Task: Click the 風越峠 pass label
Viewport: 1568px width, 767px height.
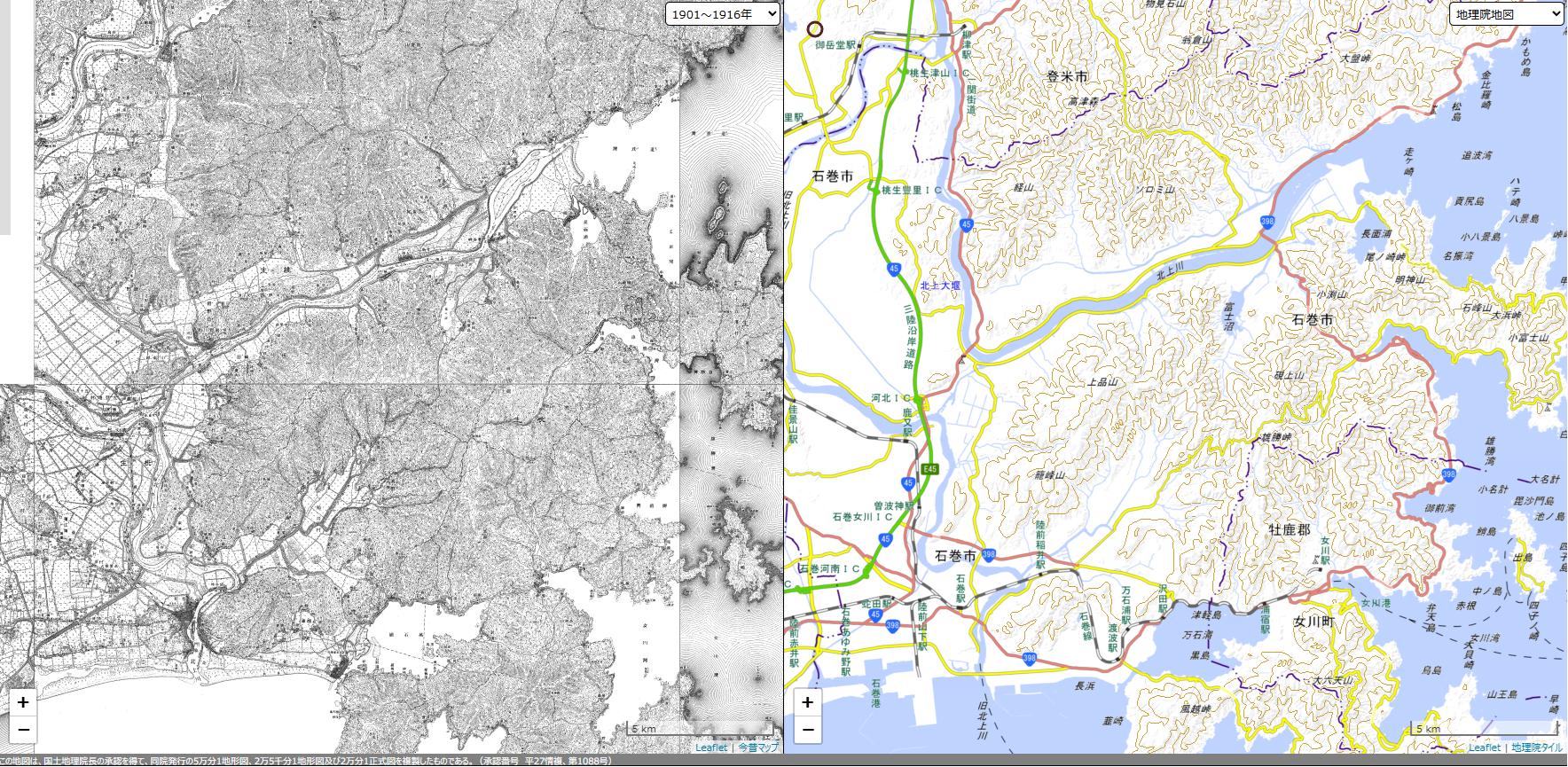Action: (x=1196, y=709)
